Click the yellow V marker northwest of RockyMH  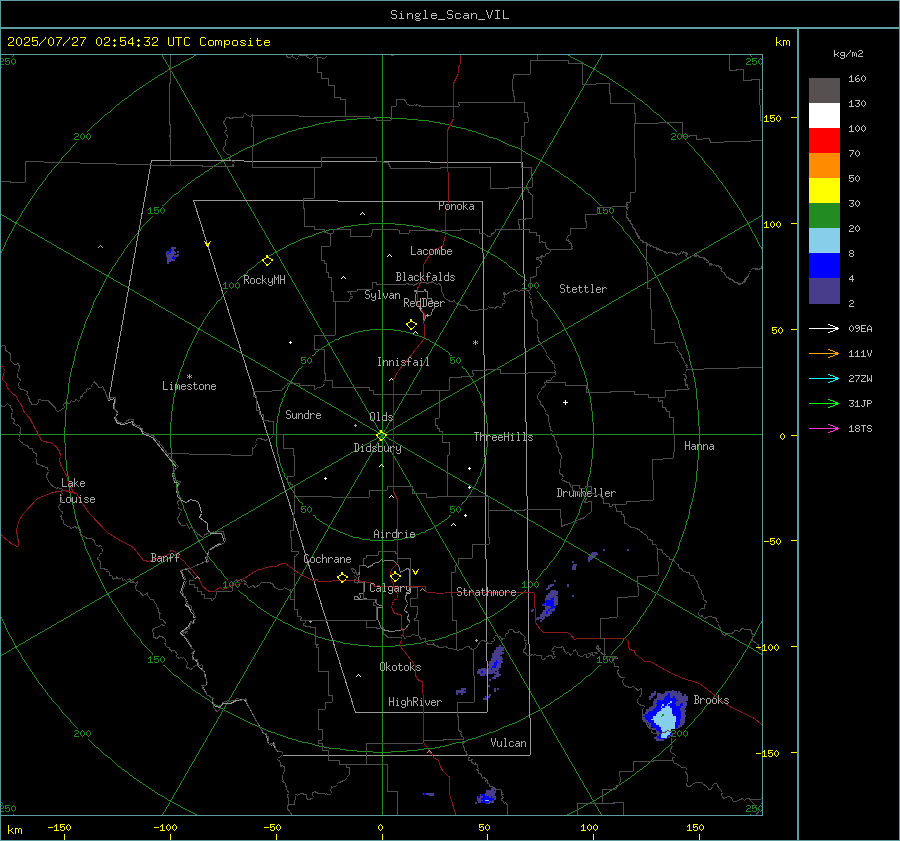click(208, 244)
